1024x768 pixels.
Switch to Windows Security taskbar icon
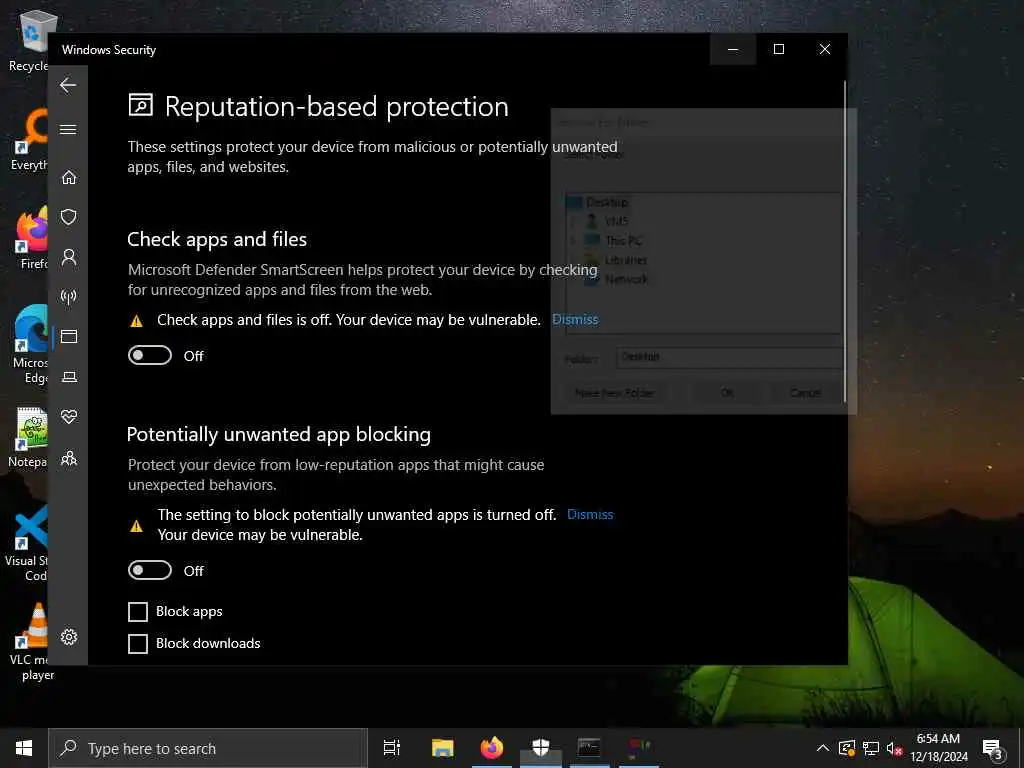[x=541, y=748]
